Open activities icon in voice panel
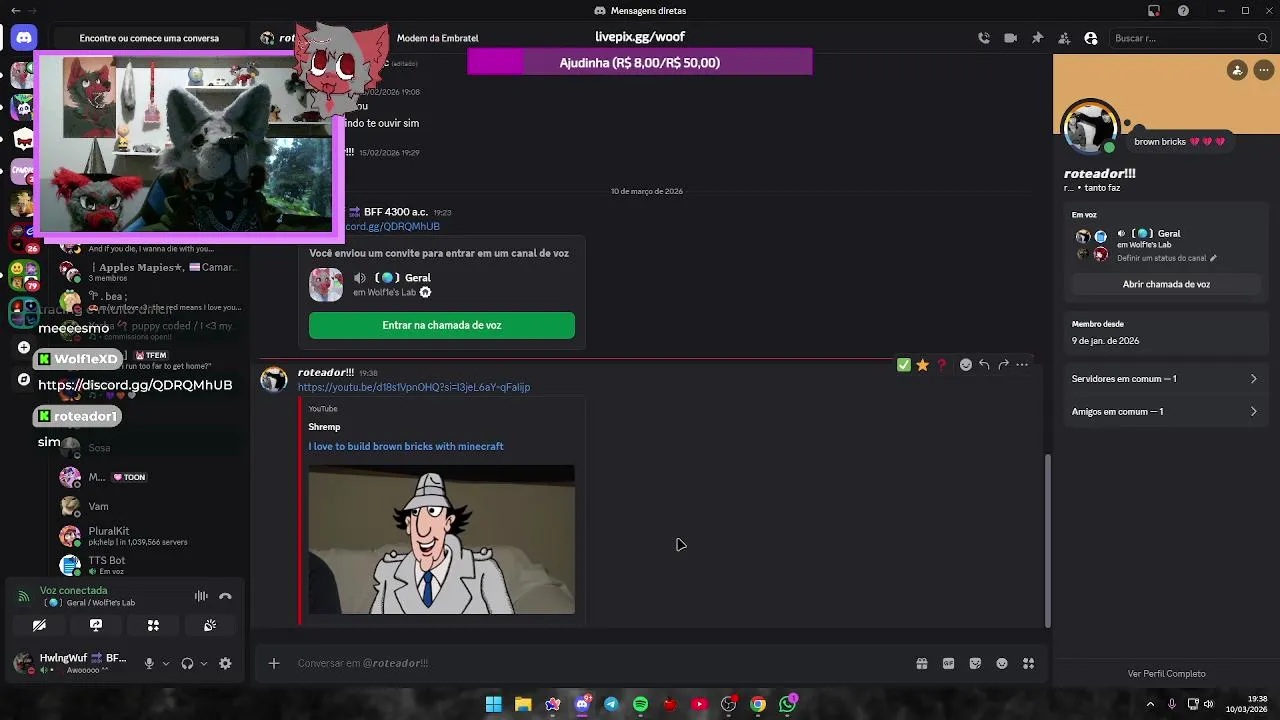The height and width of the screenshot is (720, 1280). (x=153, y=625)
